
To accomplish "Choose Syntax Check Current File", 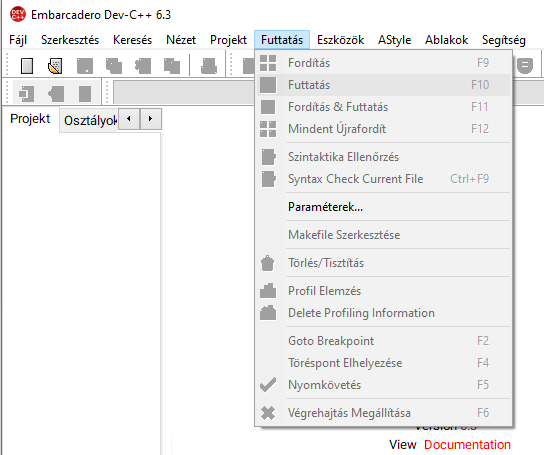I will 383,179.
